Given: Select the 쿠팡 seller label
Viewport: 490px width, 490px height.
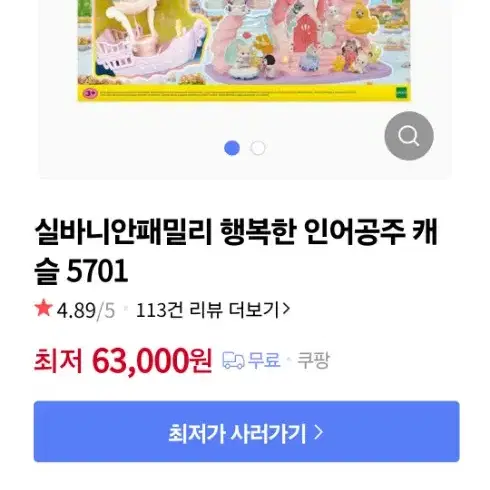Looking at the screenshot, I should [x=313, y=360].
